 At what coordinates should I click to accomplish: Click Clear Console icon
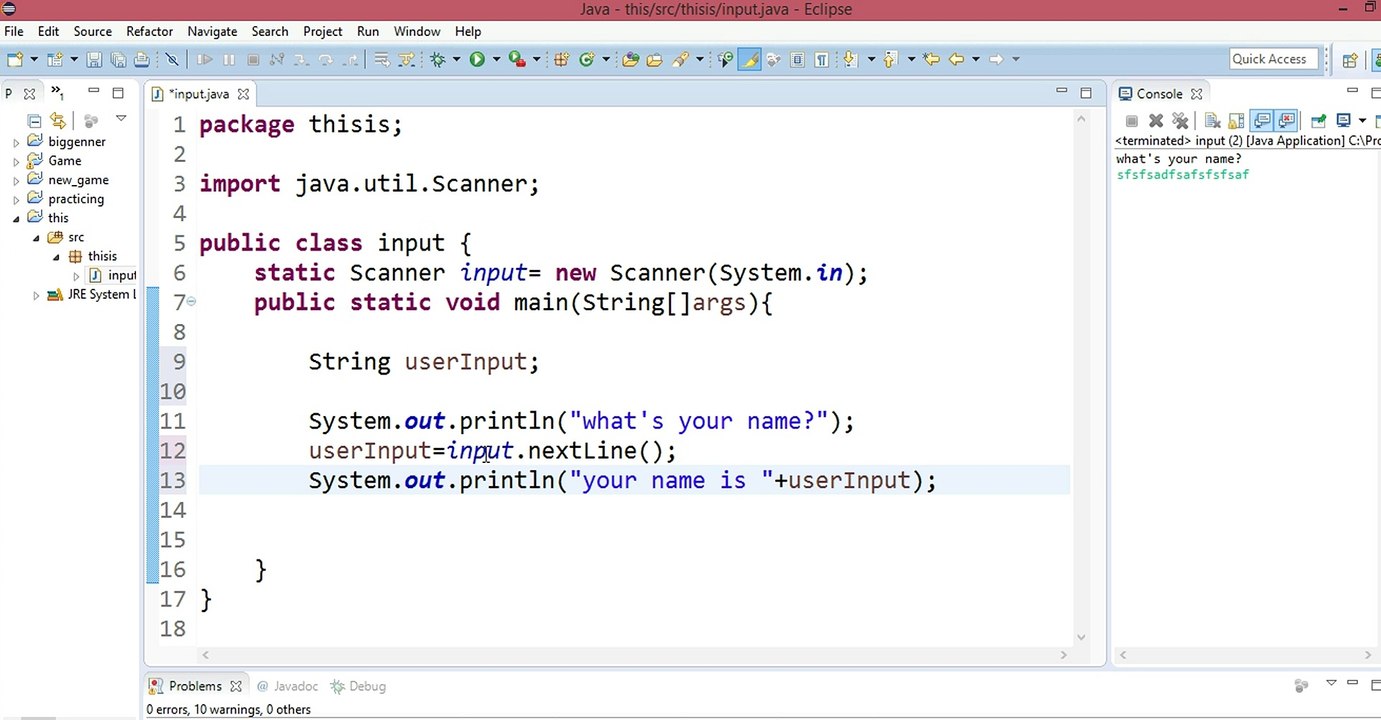click(x=1212, y=121)
